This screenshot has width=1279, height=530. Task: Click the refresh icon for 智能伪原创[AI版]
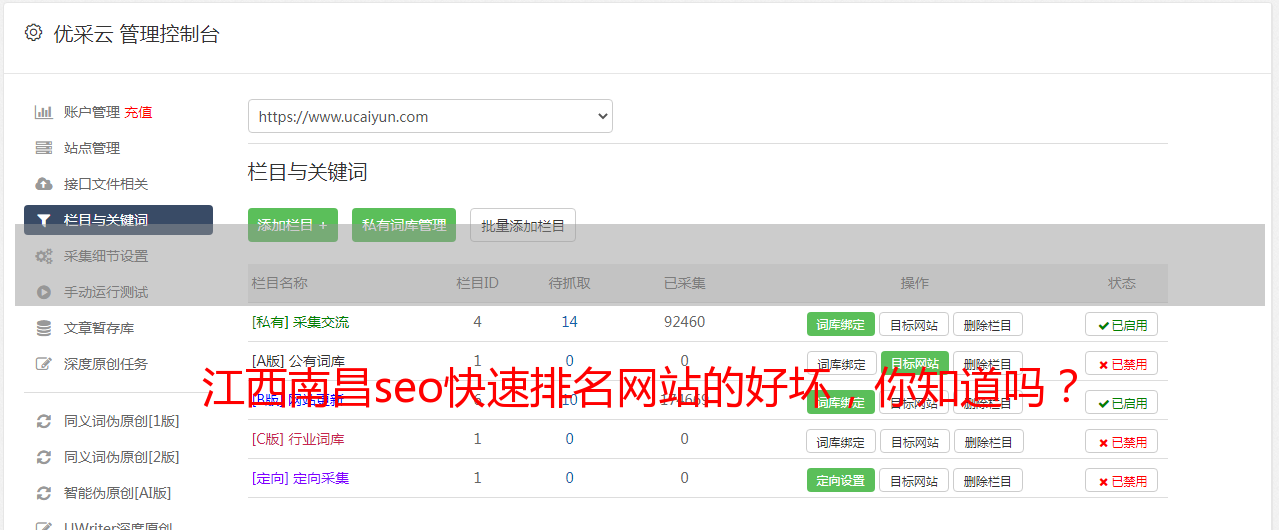tap(44, 493)
